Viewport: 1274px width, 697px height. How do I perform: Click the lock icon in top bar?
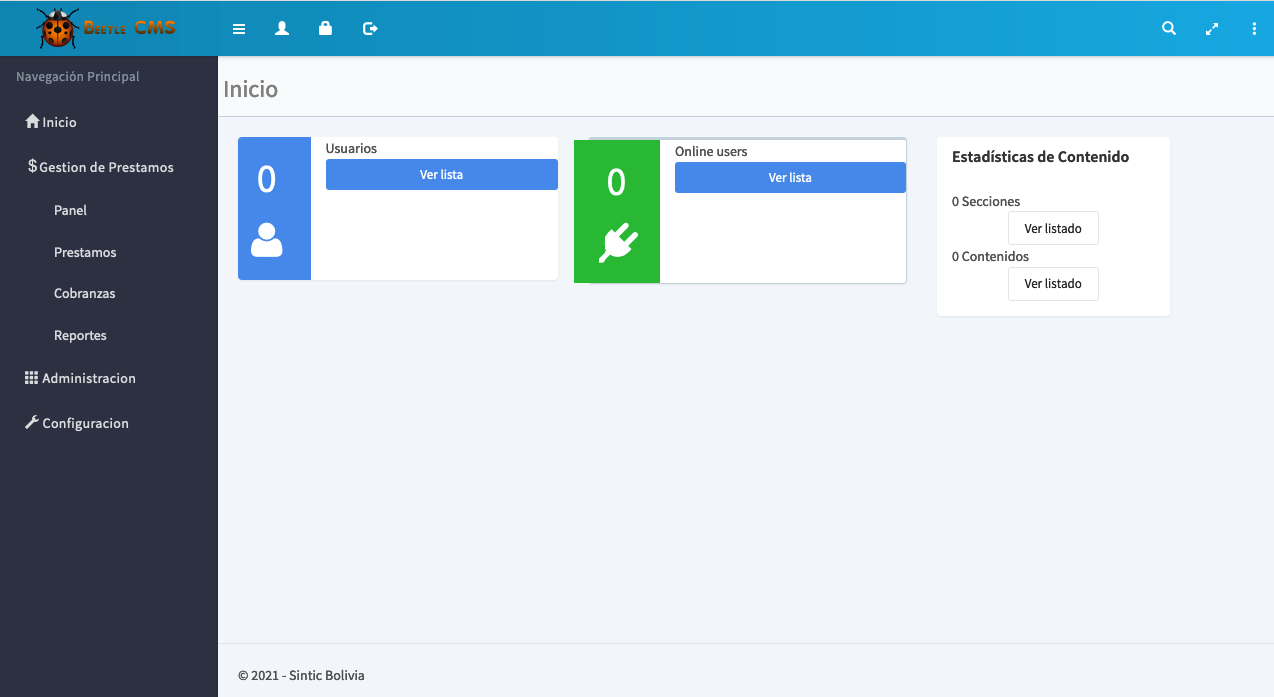[325, 29]
